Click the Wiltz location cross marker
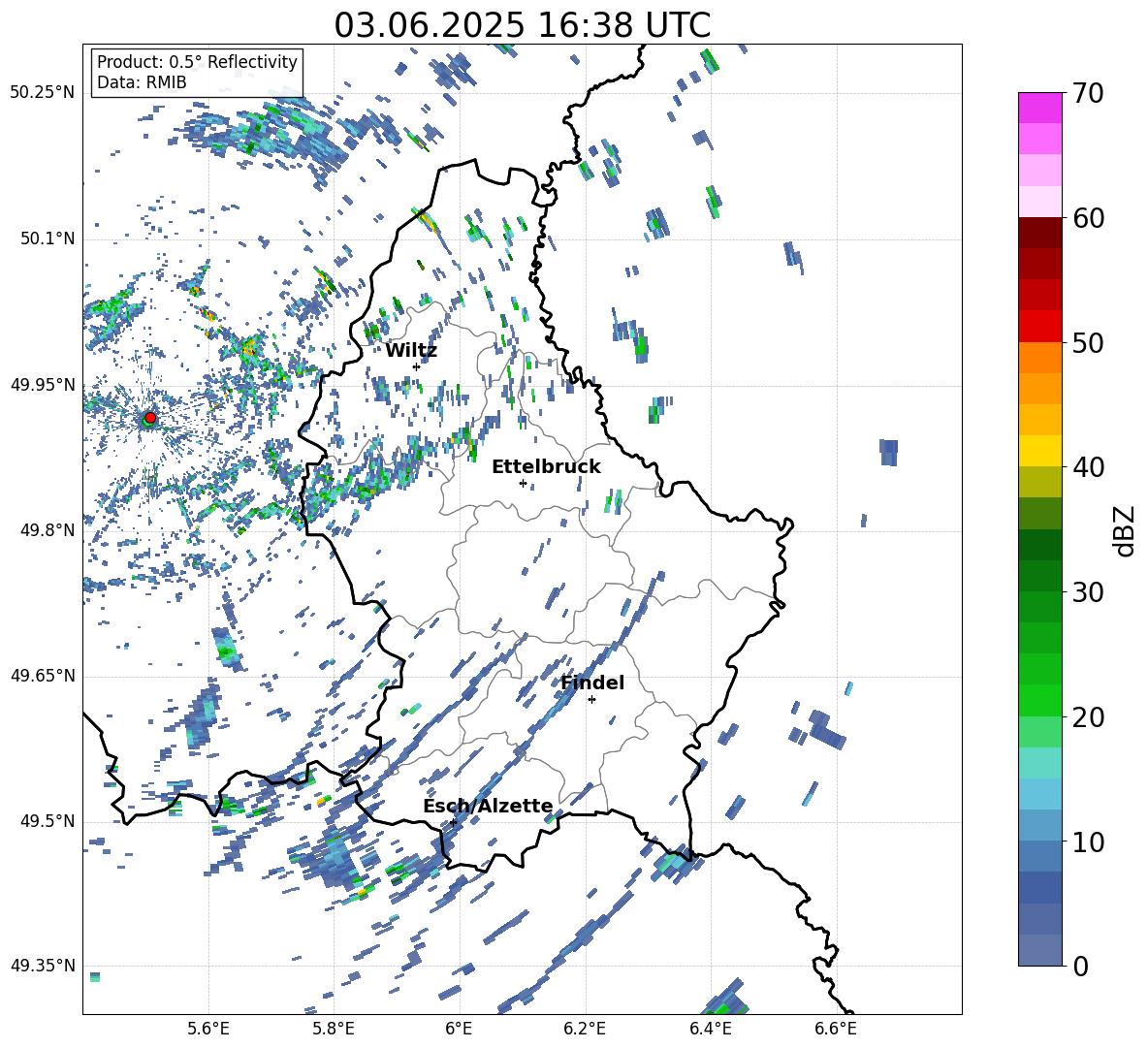 point(416,366)
